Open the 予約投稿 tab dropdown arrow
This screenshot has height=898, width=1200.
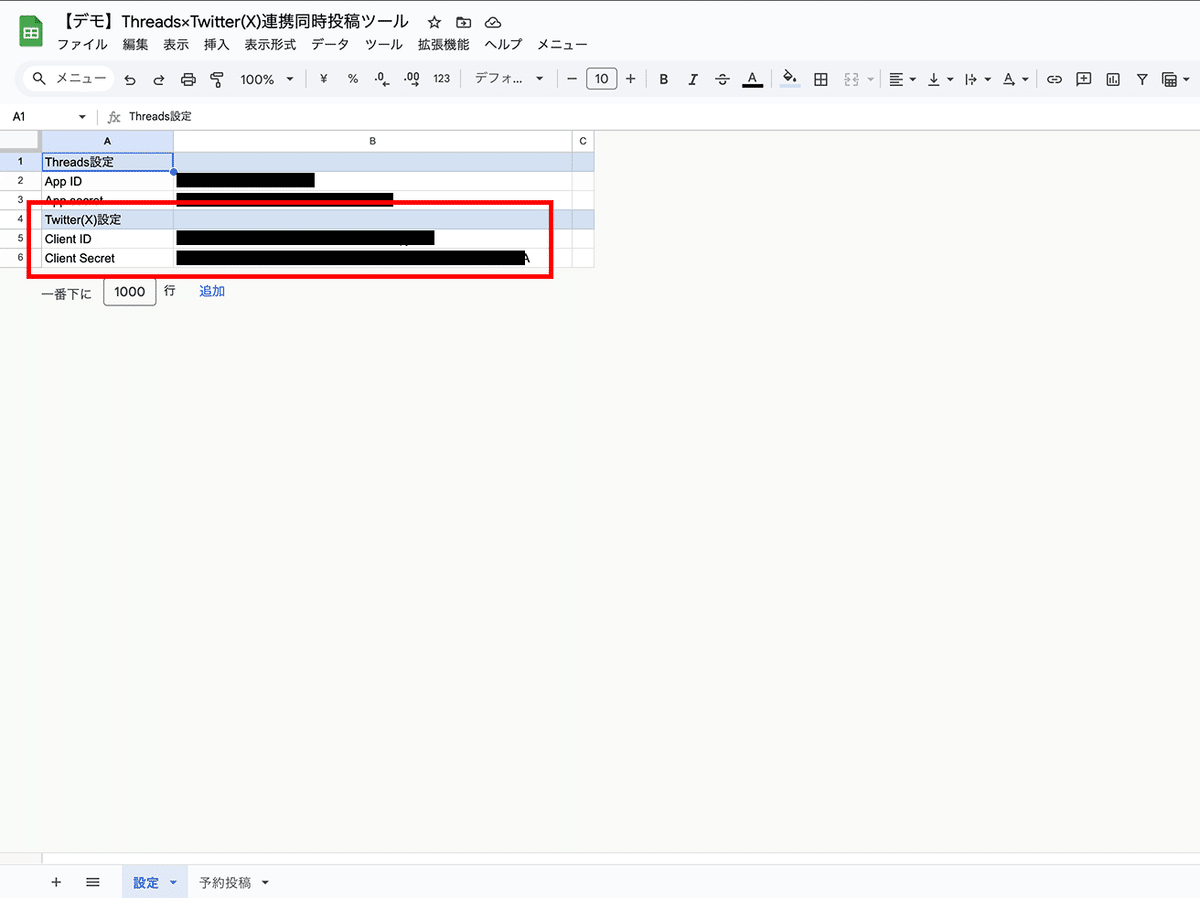tap(265, 883)
